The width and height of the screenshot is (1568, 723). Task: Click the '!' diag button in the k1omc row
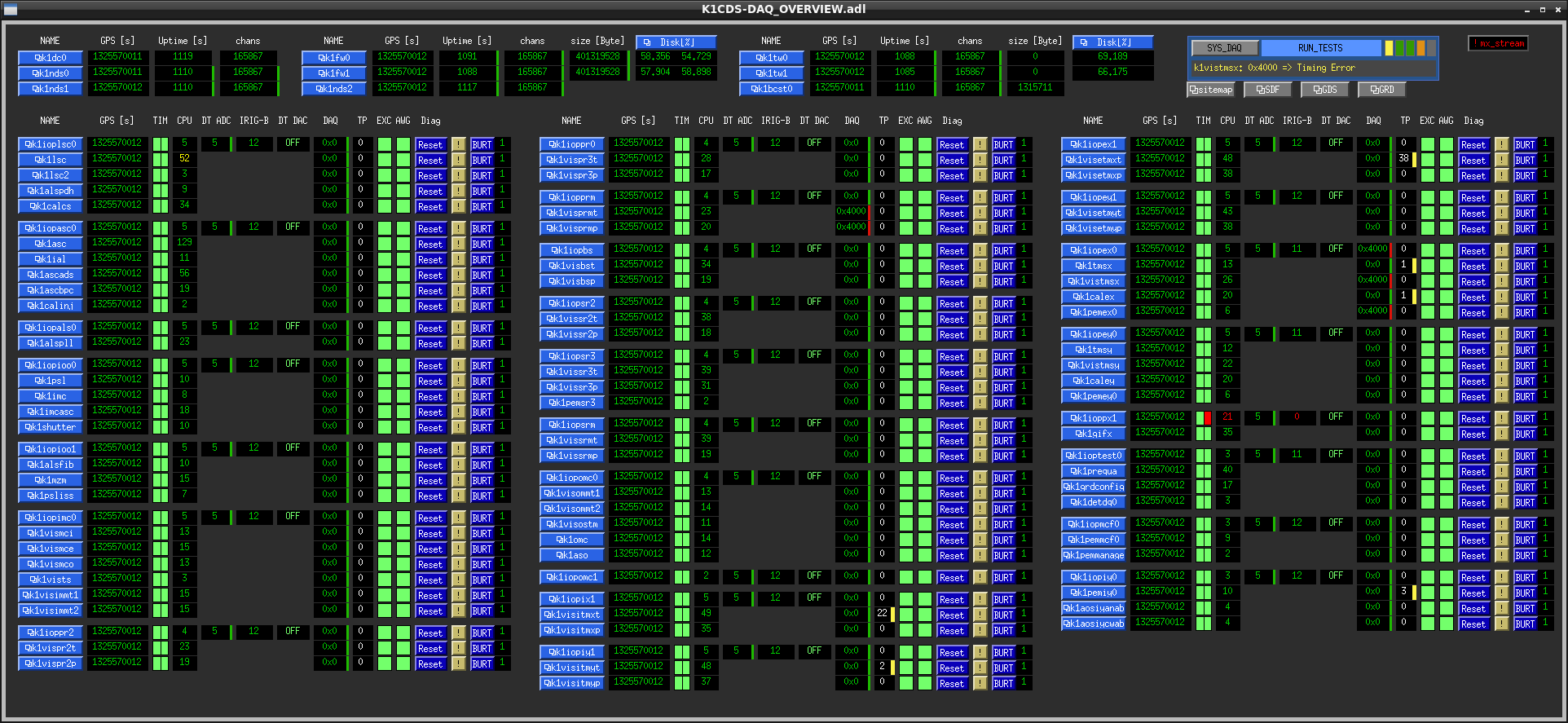[980, 540]
